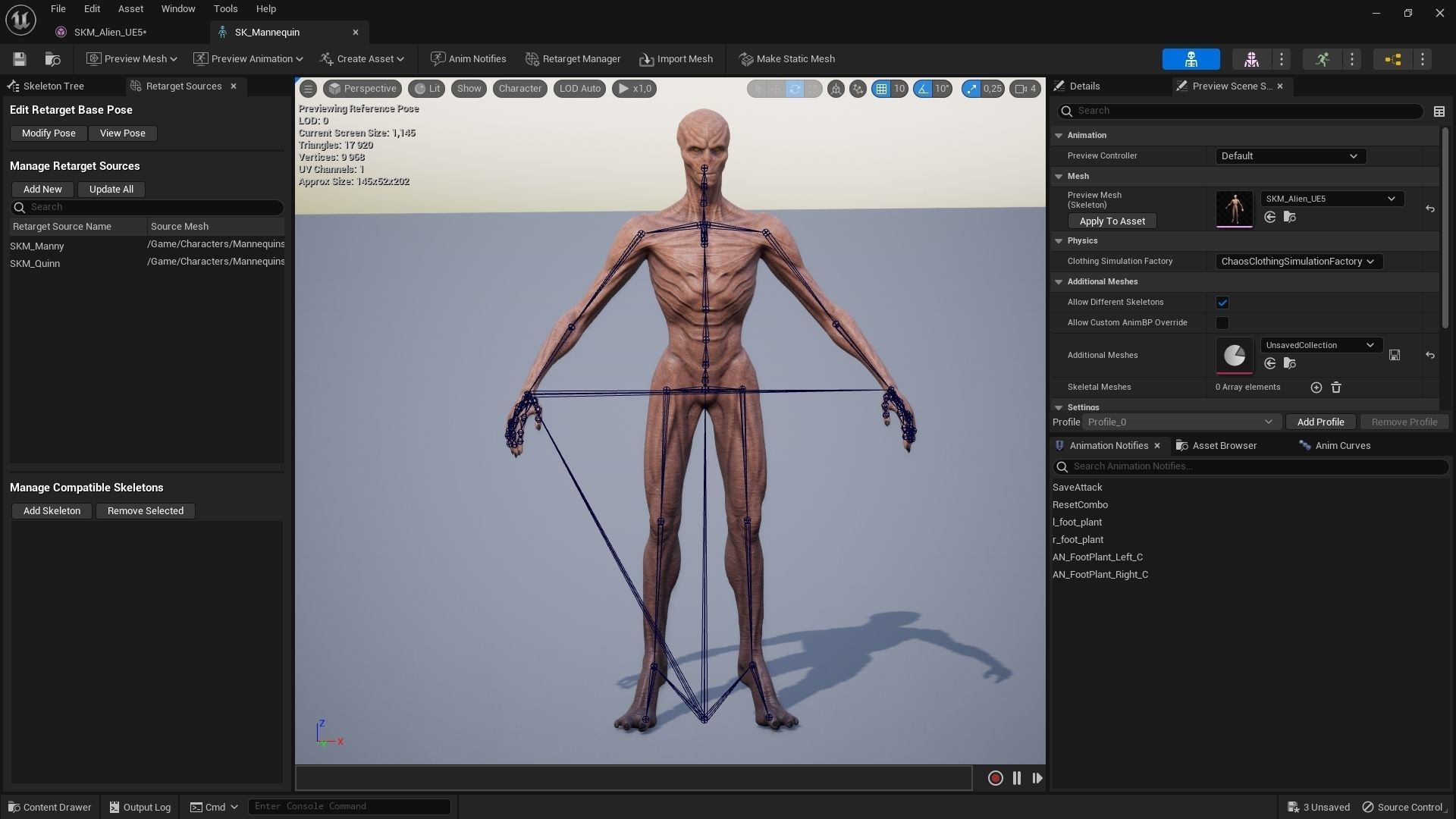Switch to Skeleton editing mode

pyautogui.click(x=1191, y=59)
